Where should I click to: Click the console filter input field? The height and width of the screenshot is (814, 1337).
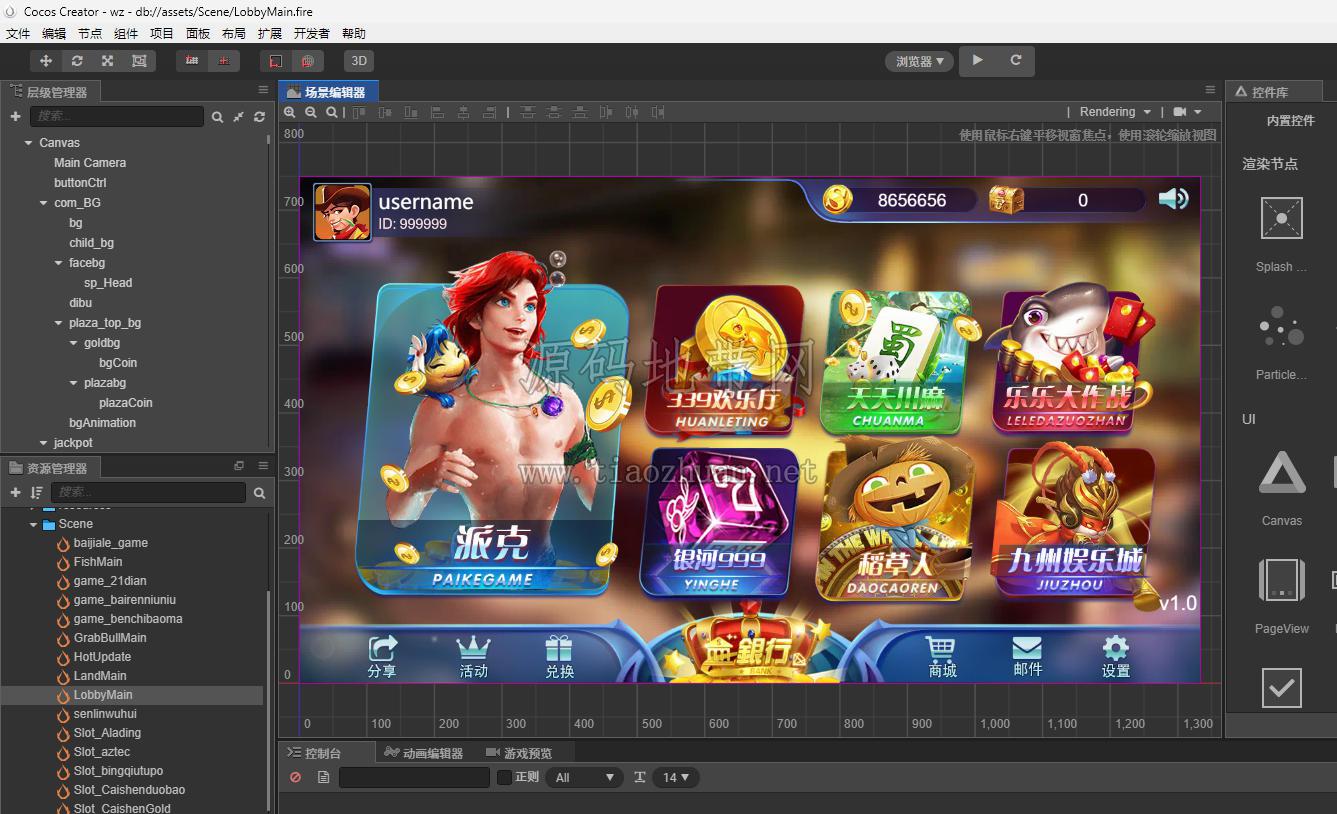pyautogui.click(x=414, y=777)
